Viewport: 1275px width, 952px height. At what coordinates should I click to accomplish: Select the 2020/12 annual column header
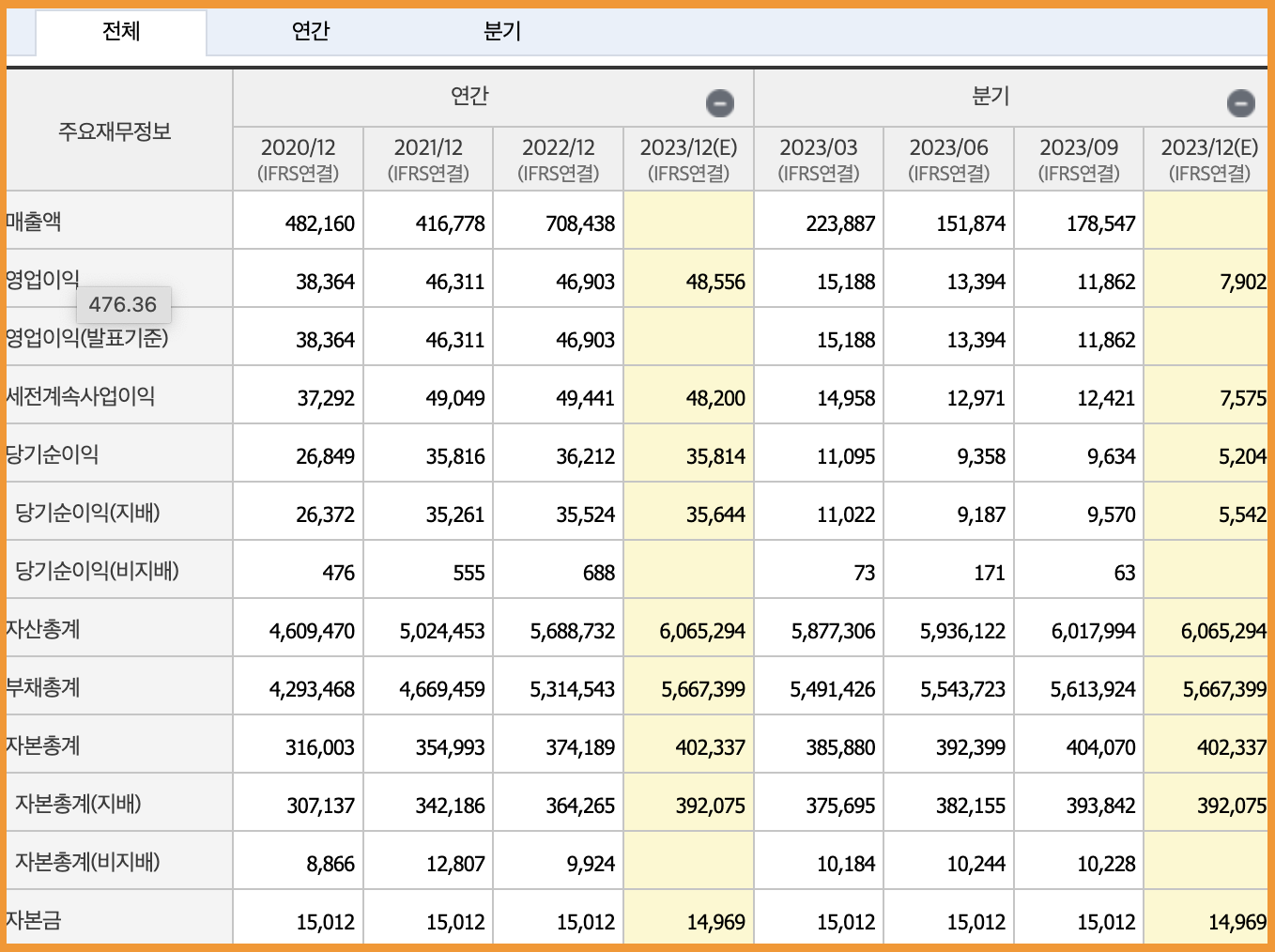coord(299,159)
